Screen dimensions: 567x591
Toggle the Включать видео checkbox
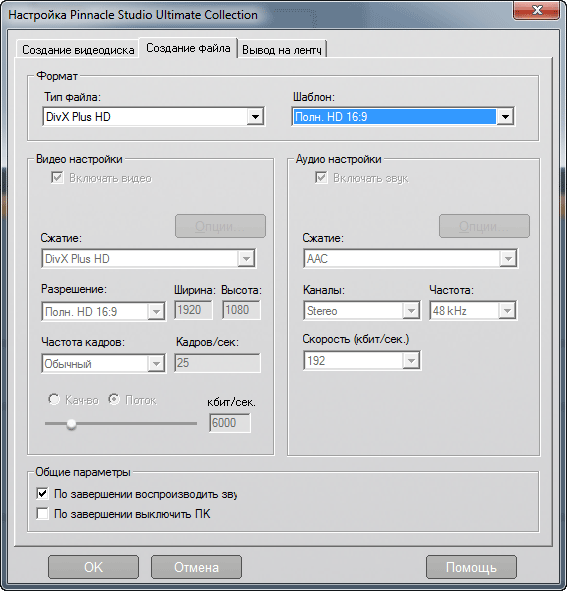(x=57, y=178)
